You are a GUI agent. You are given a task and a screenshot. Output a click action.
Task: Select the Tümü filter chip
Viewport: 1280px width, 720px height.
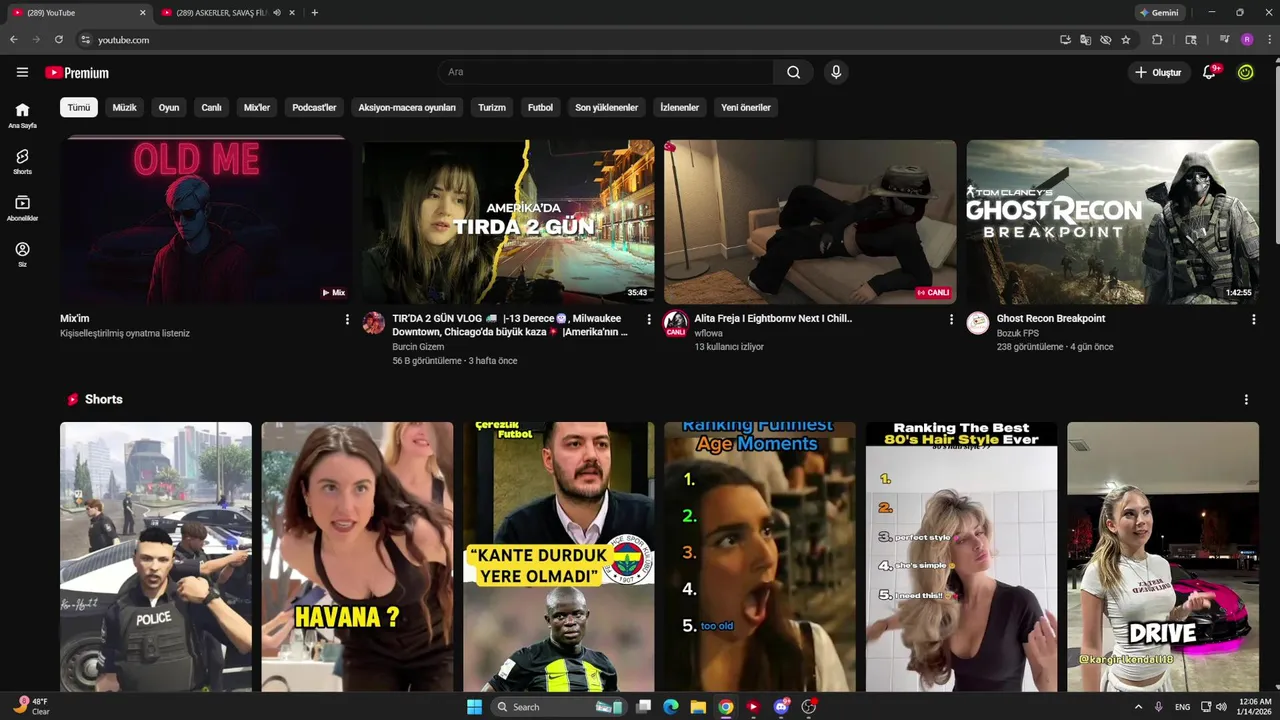coord(79,107)
